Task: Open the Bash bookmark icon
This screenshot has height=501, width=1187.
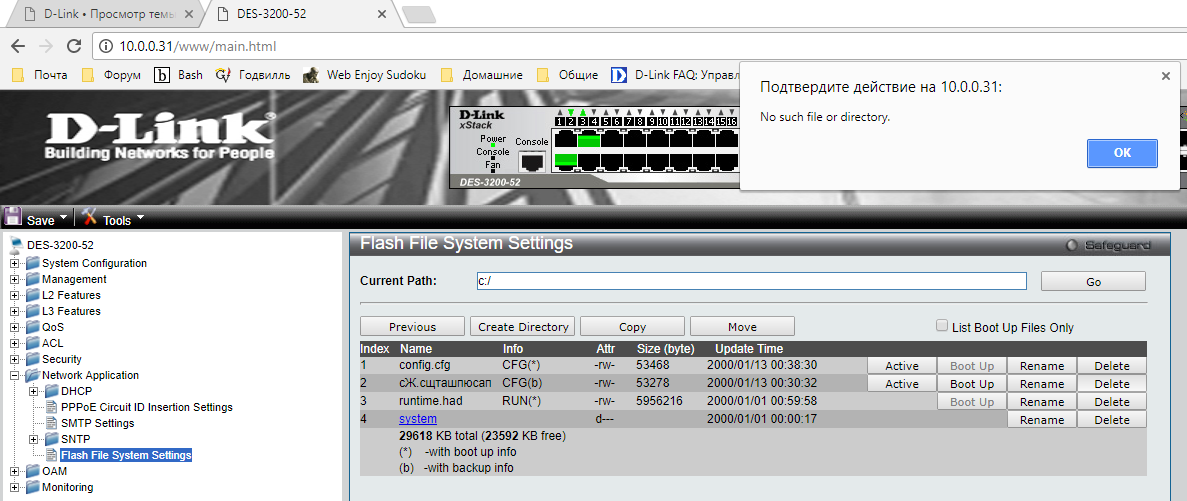Action: pyautogui.click(x=162, y=74)
